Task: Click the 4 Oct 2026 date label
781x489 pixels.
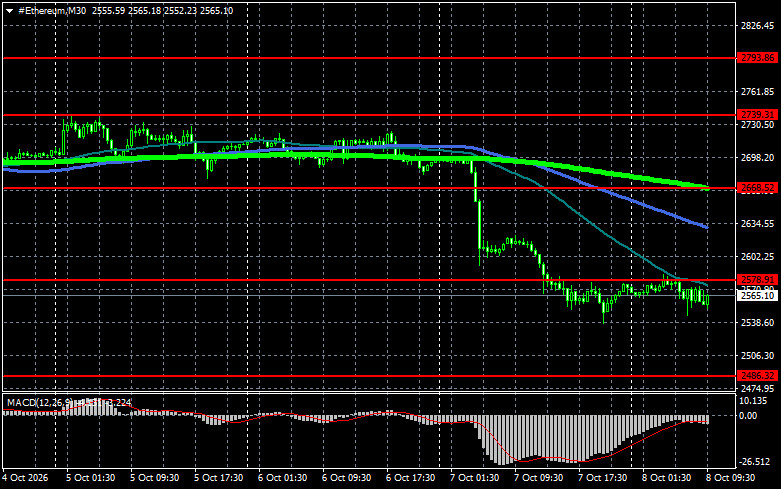Action: tap(25, 478)
